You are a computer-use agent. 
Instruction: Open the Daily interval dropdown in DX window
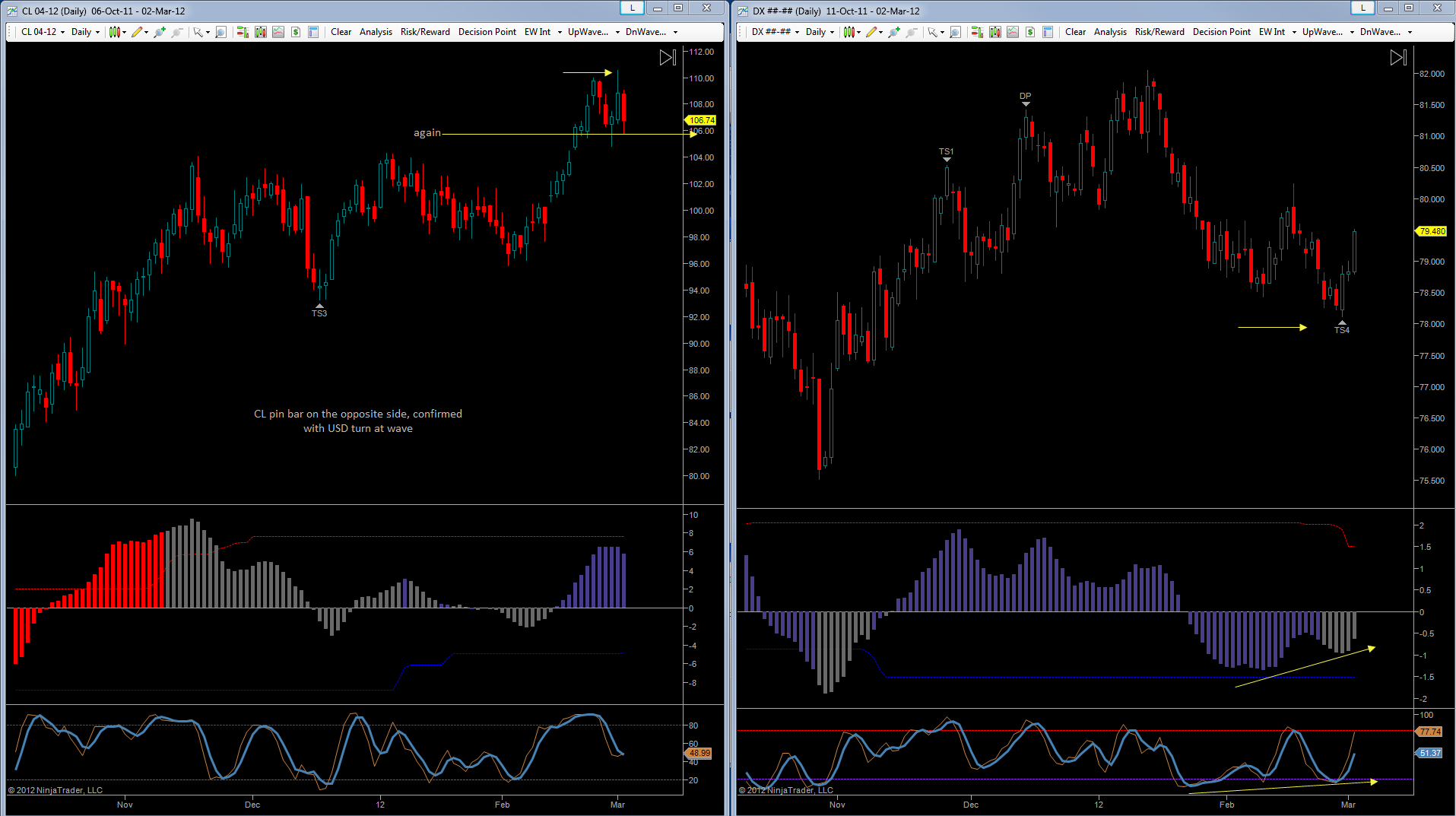tap(820, 32)
